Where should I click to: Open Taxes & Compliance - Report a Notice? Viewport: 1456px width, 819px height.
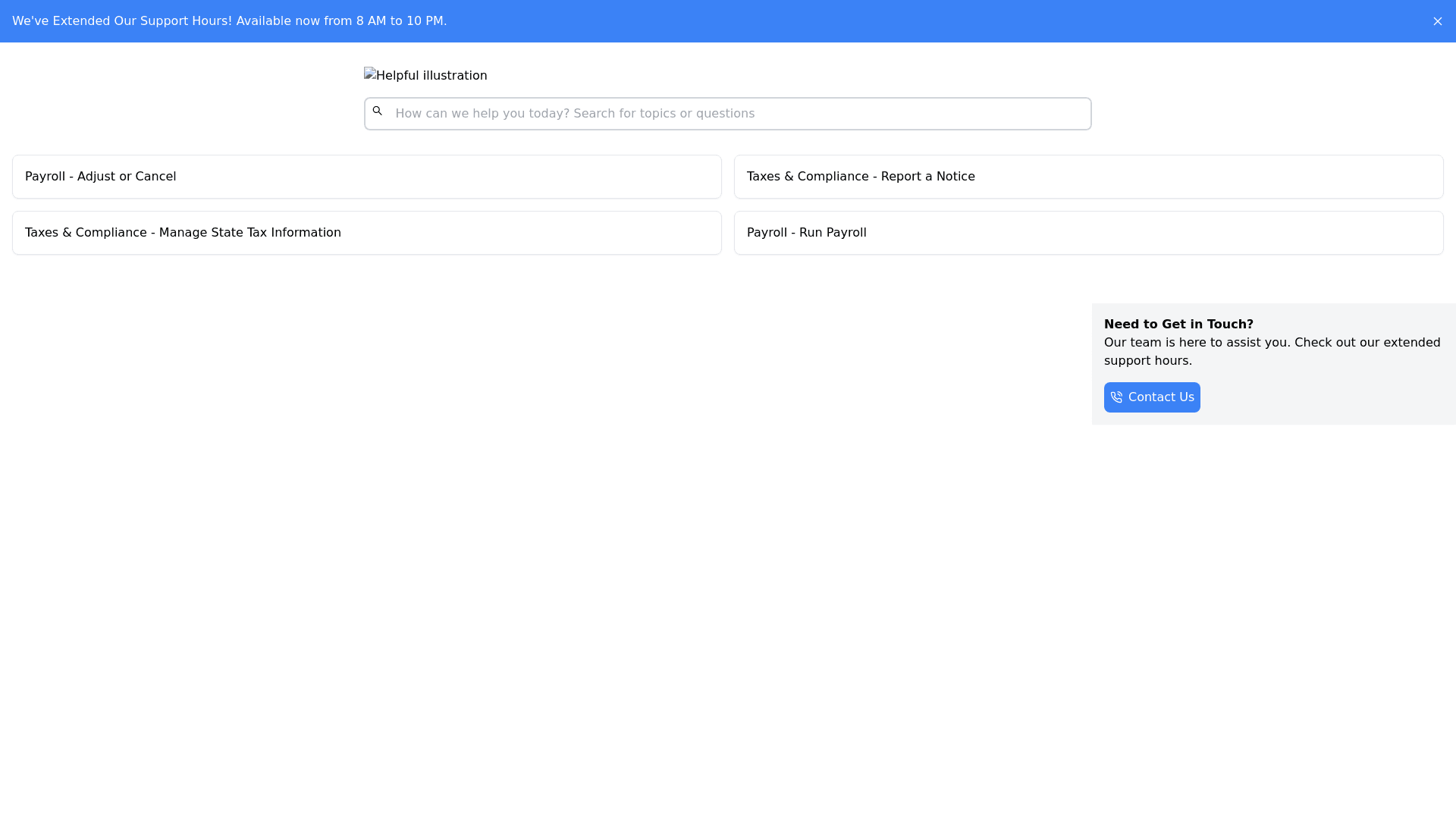click(861, 177)
